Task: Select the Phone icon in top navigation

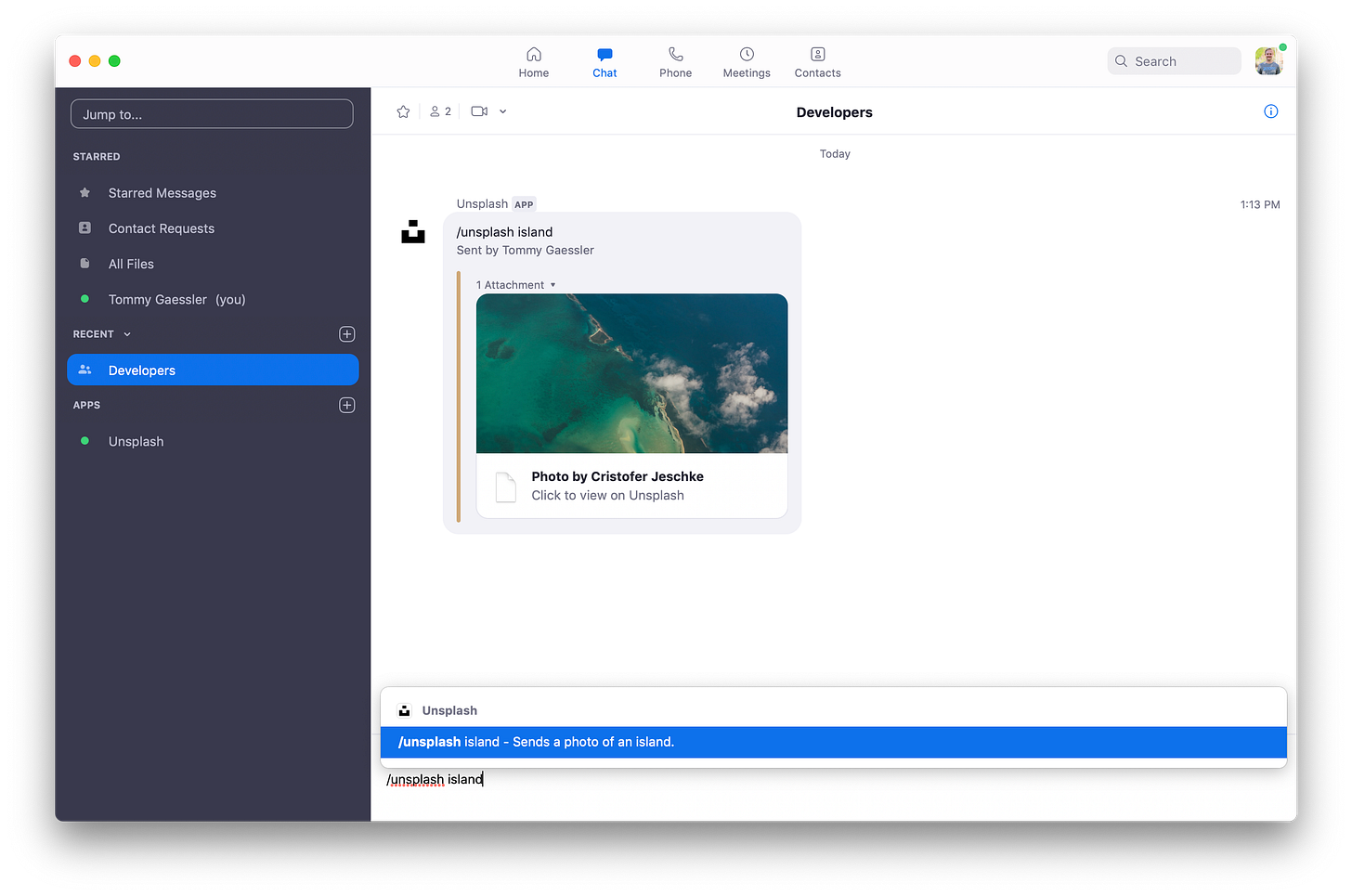Action: click(x=675, y=61)
